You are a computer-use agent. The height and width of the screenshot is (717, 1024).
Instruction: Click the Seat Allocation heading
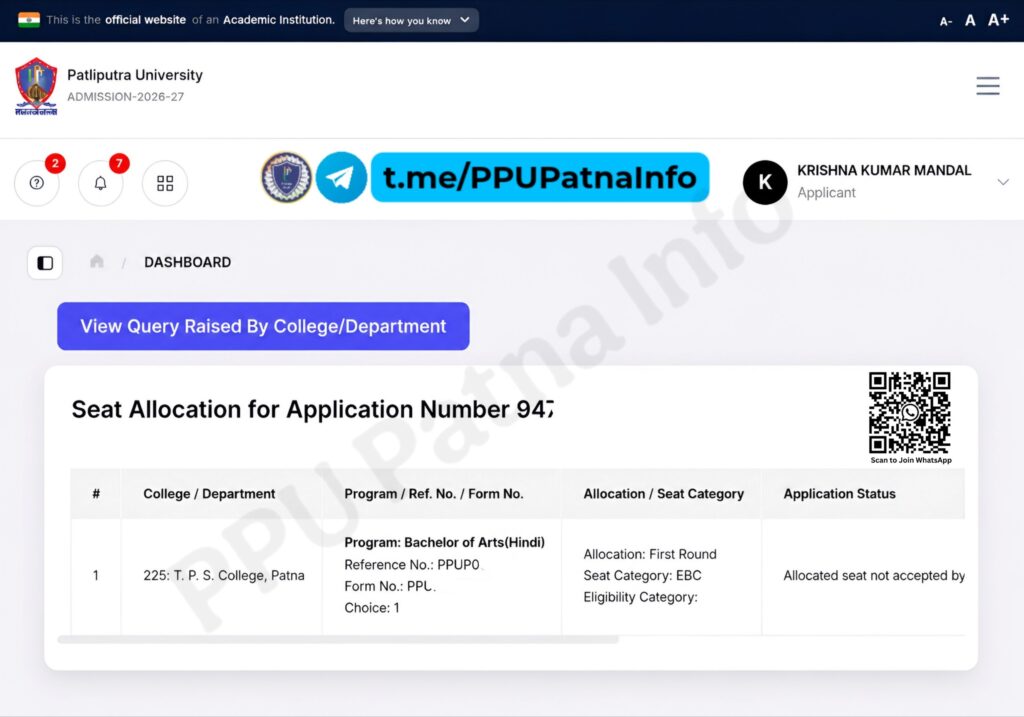pyautogui.click(x=312, y=409)
